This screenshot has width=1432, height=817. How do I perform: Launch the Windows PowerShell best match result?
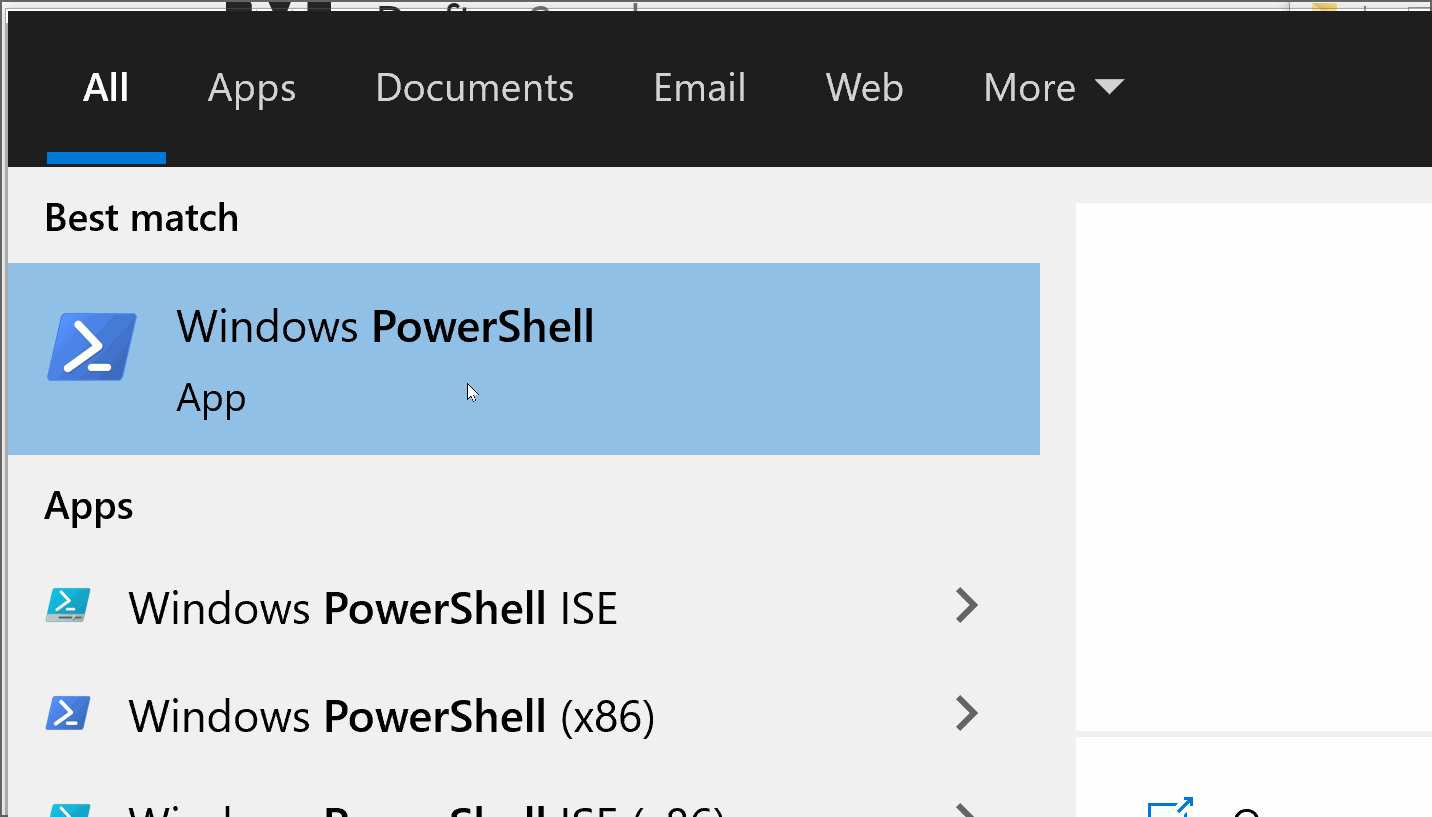pyautogui.click(x=385, y=326)
